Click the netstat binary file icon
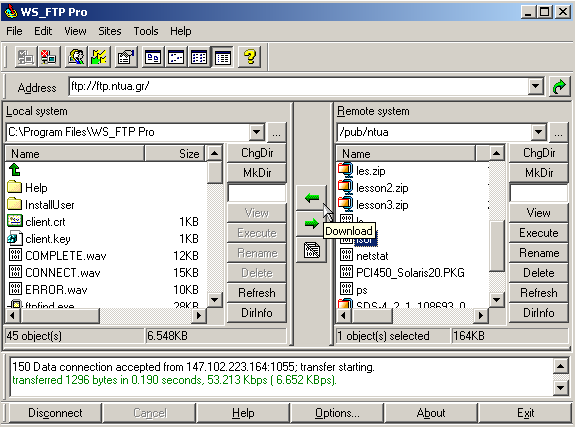This screenshot has width=575, height=427. click(x=346, y=255)
